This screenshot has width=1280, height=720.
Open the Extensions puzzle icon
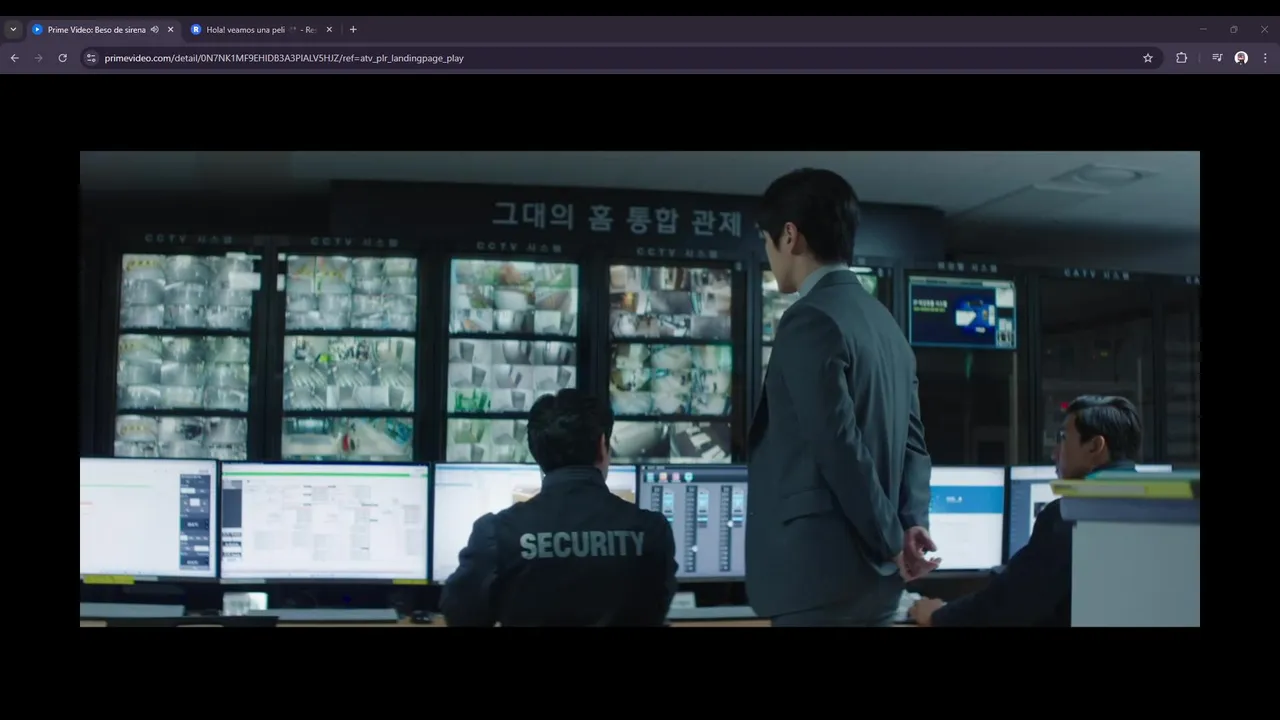(1181, 58)
